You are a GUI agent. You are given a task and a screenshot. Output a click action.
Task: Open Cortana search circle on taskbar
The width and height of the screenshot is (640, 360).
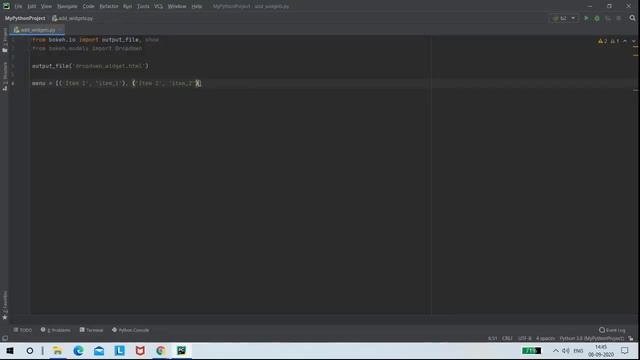(x=30, y=351)
